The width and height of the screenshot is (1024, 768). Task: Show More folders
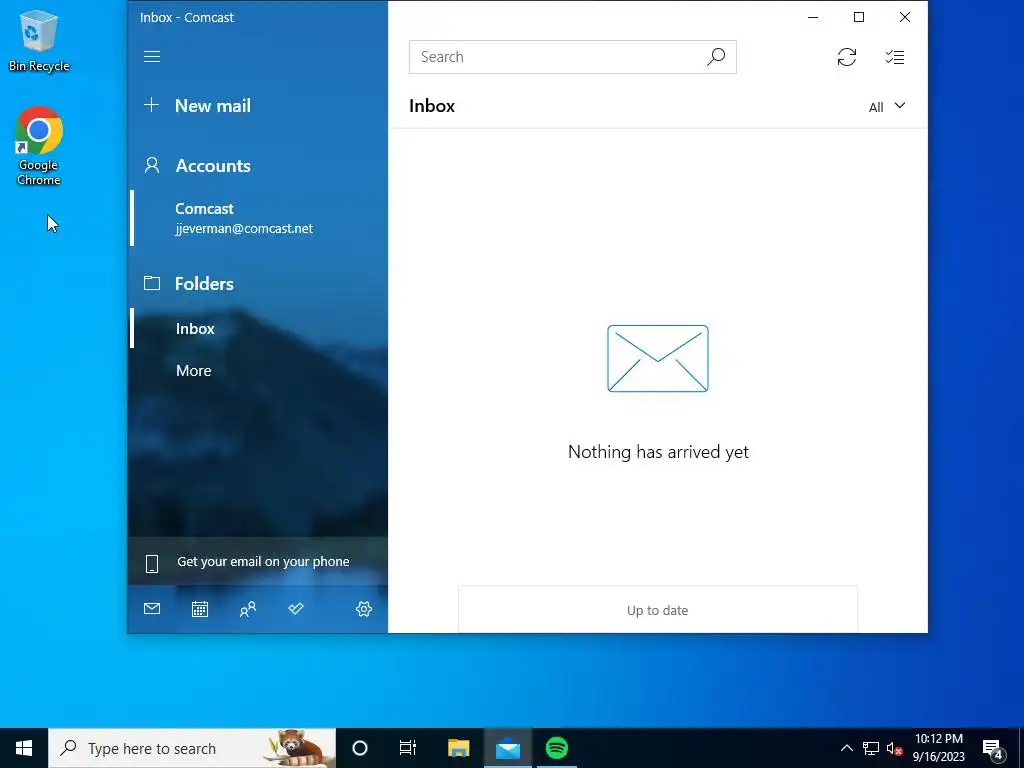(x=258, y=370)
